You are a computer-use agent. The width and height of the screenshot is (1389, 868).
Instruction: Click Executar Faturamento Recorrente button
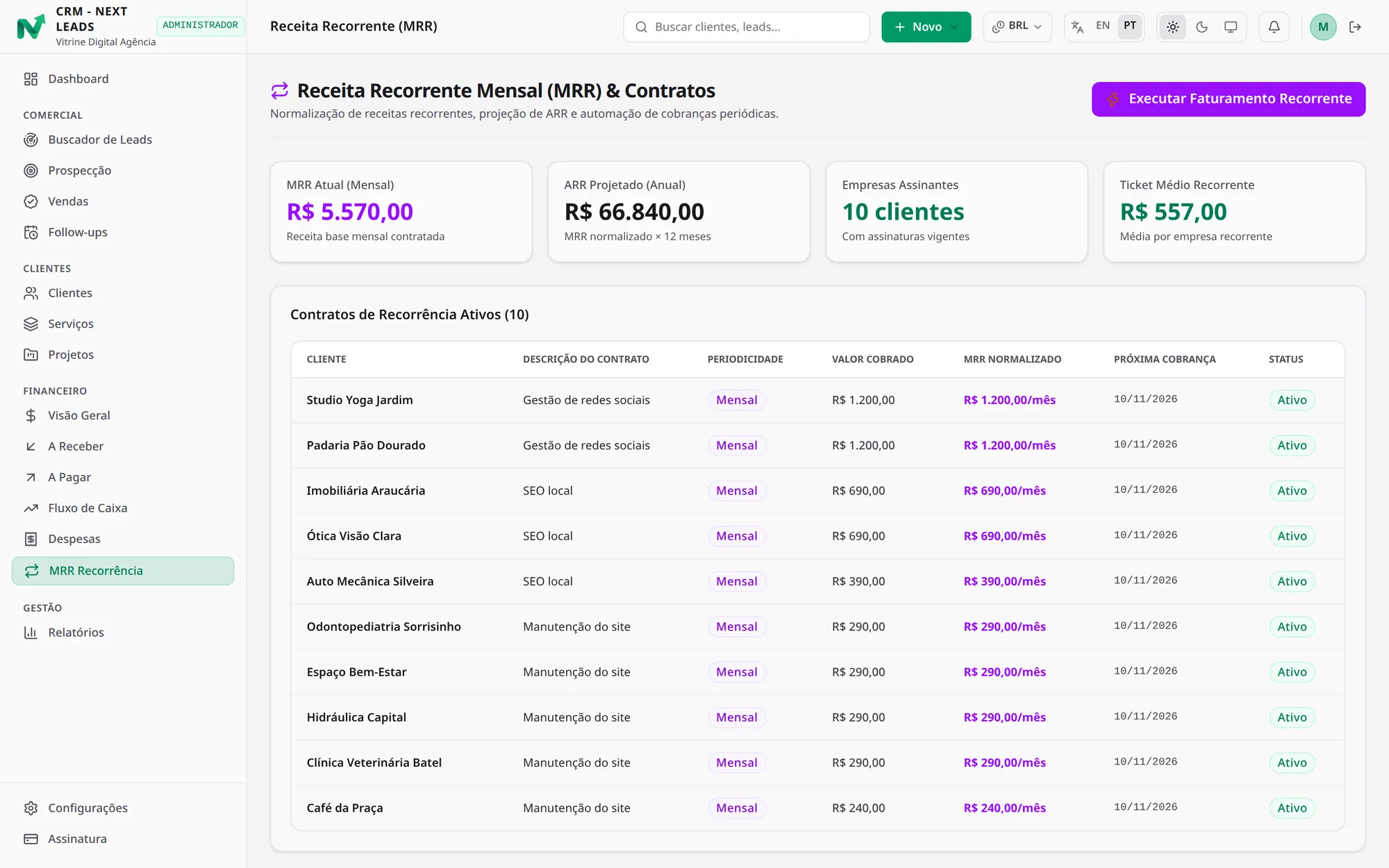1229,99
